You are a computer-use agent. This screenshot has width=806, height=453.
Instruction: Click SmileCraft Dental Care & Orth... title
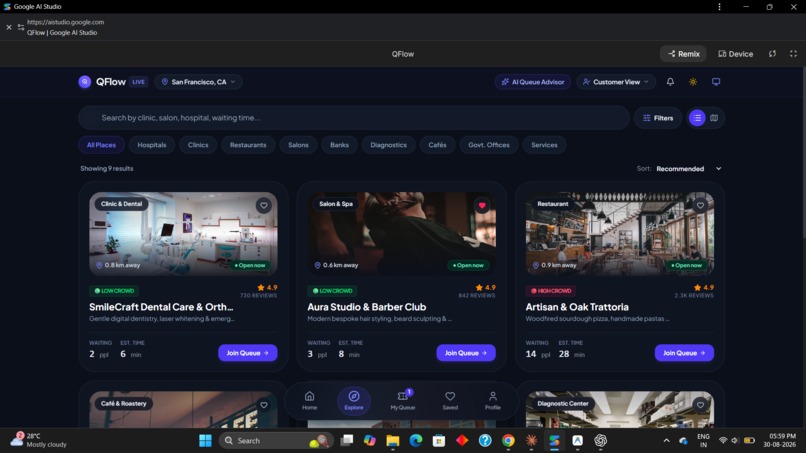(x=161, y=307)
